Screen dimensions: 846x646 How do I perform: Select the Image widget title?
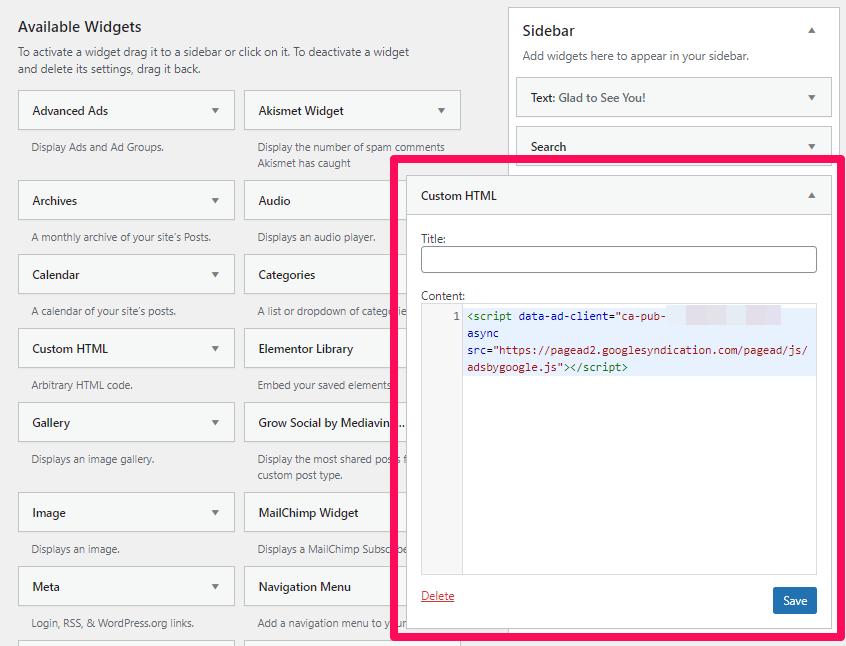(x=49, y=513)
